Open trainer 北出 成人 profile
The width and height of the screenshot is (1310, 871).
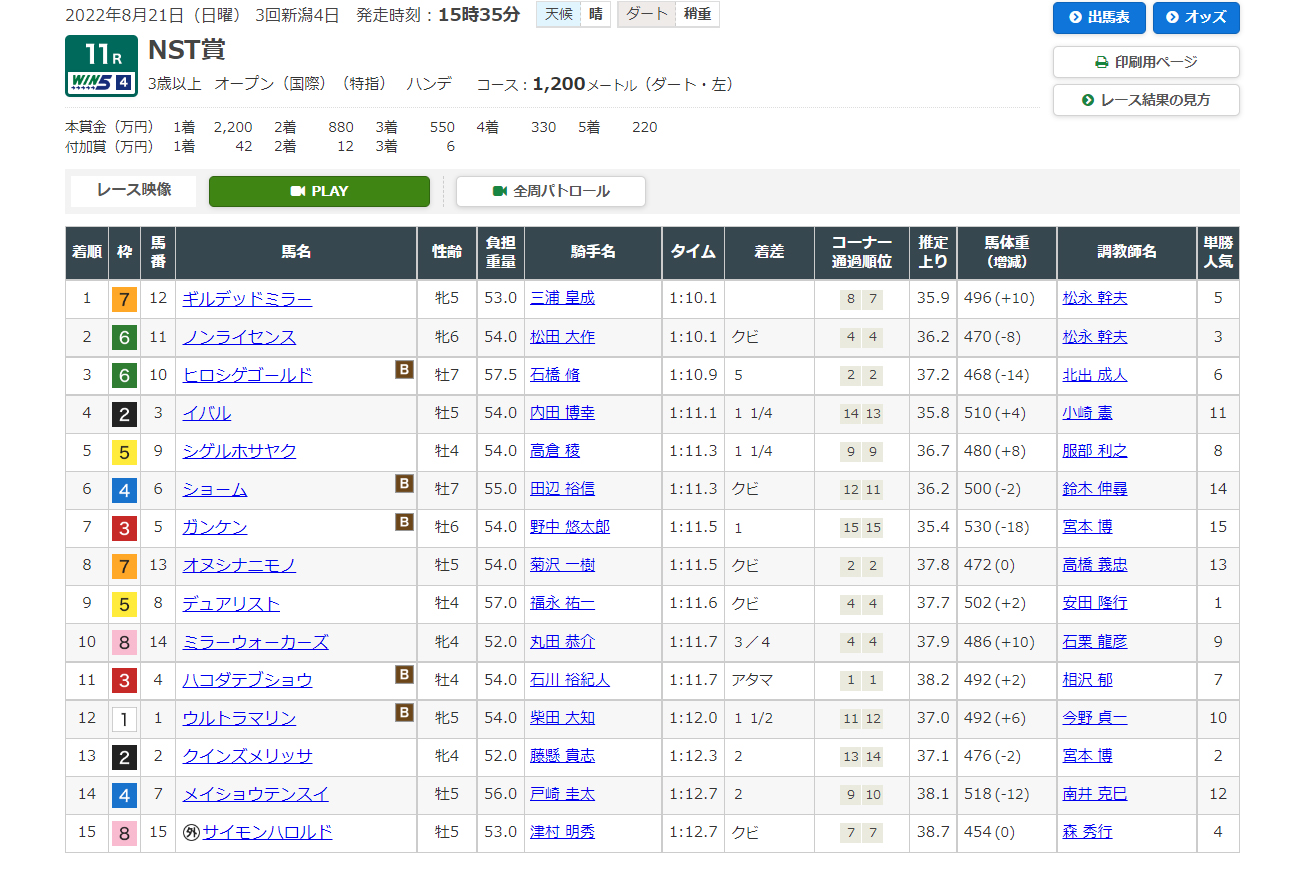click(x=1094, y=375)
